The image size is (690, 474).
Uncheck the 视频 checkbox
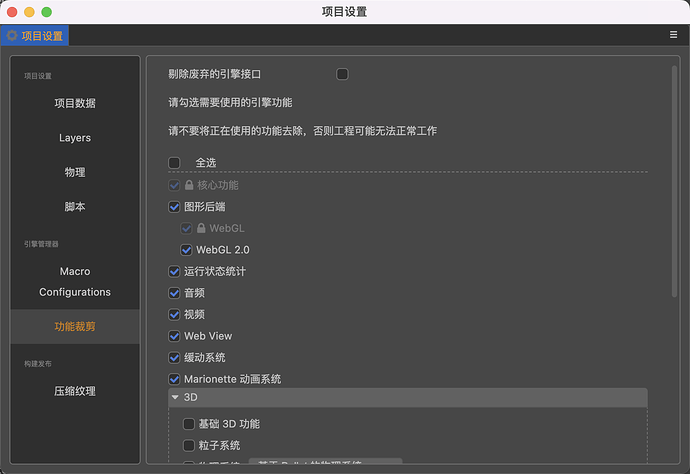[x=174, y=315]
